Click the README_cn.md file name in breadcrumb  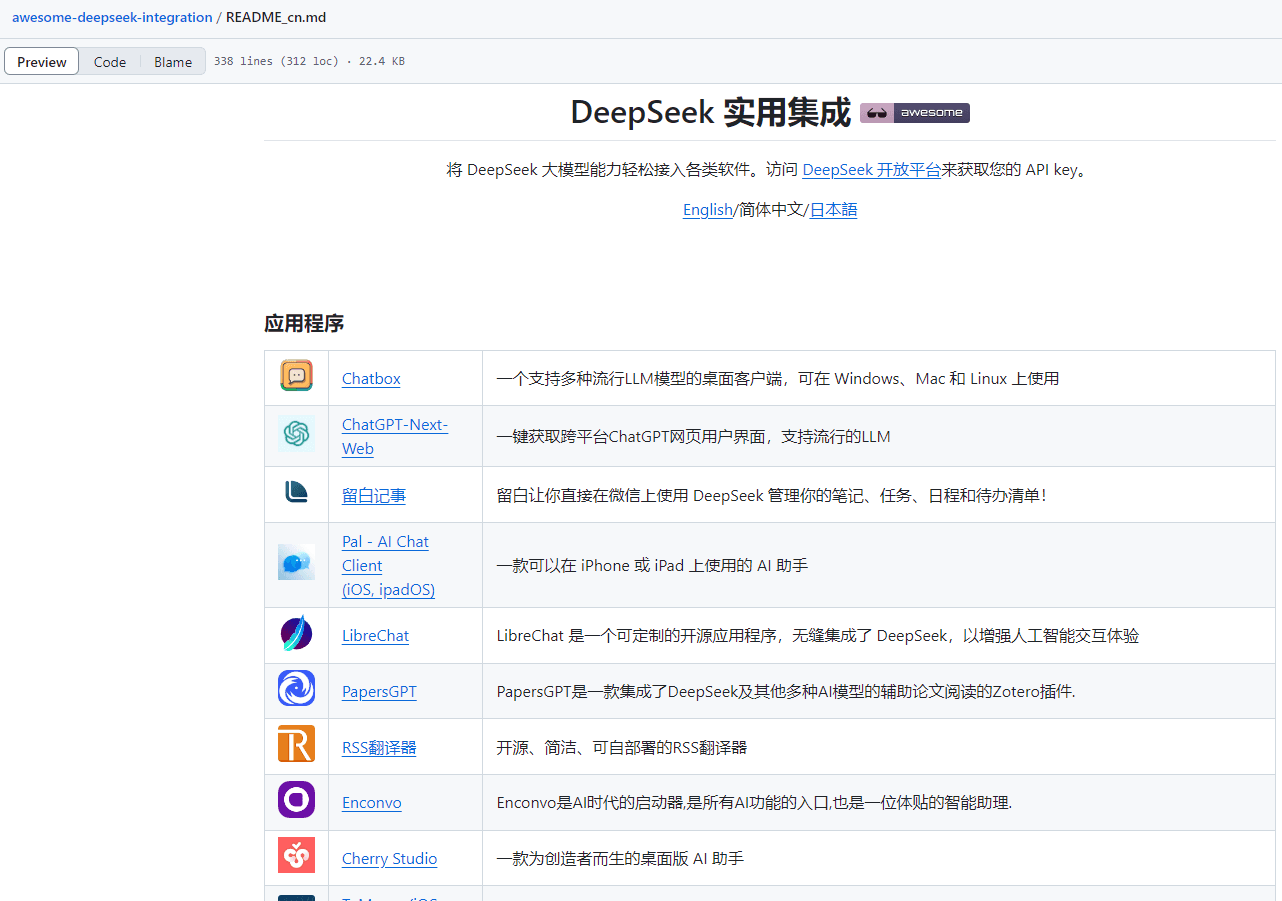(x=276, y=18)
